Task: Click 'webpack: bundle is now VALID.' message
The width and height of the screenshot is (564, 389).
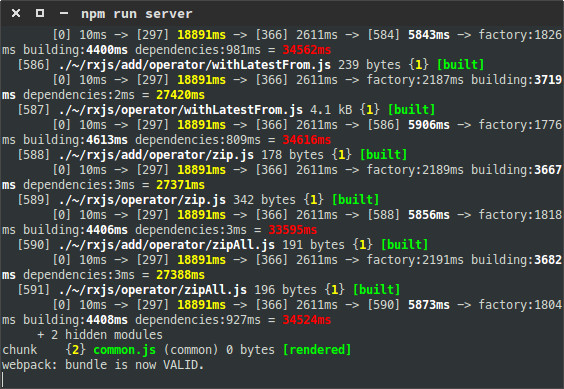Action: click(103, 365)
